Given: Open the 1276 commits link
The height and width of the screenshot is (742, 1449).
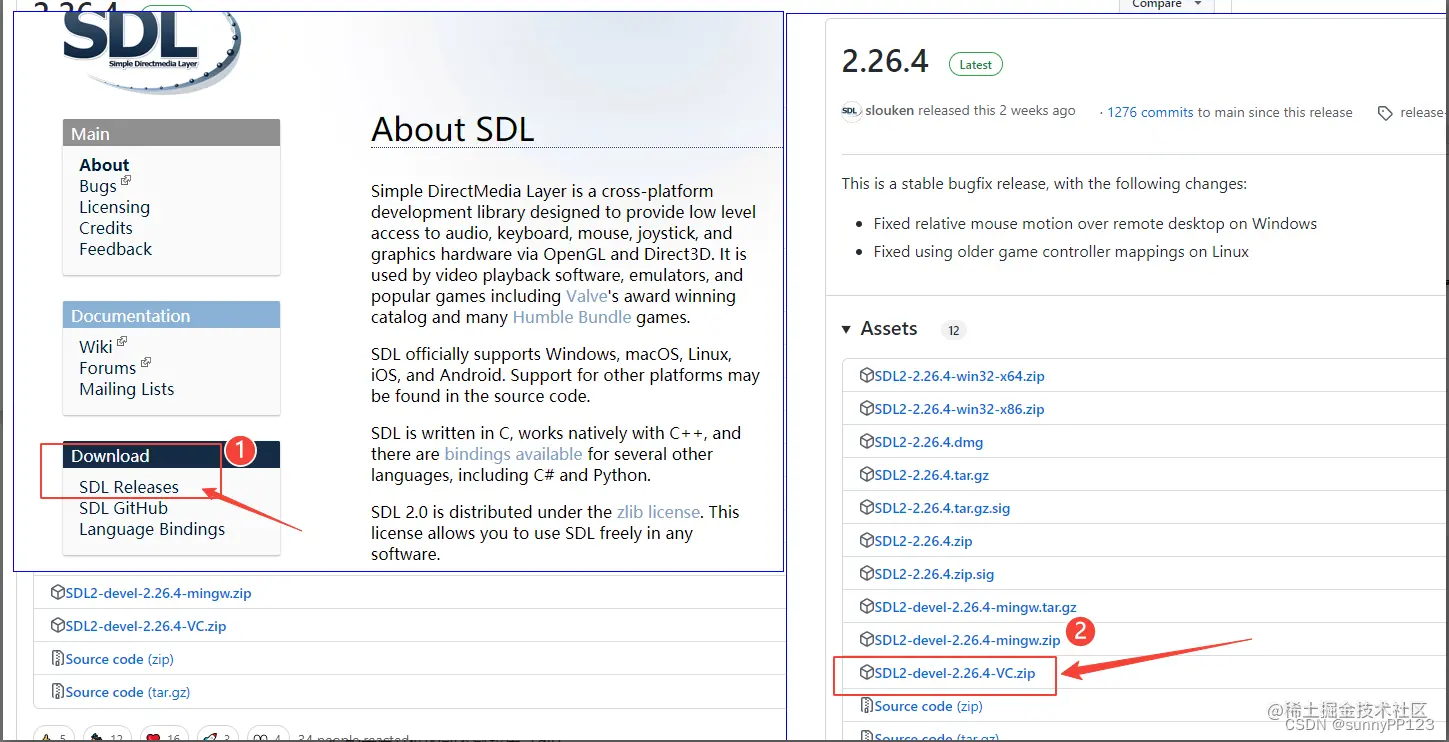Looking at the screenshot, I should coord(1150,112).
